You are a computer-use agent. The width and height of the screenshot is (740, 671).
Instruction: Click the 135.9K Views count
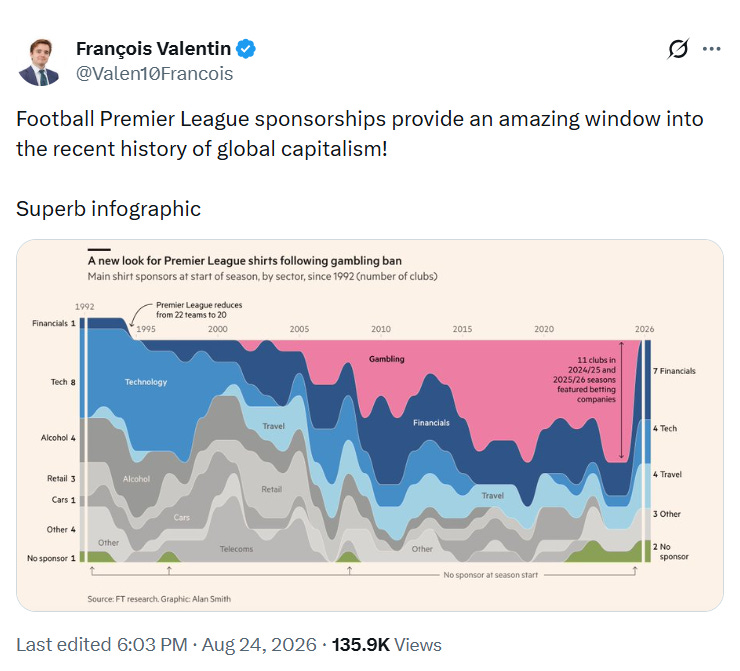click(x=387, y=645)
